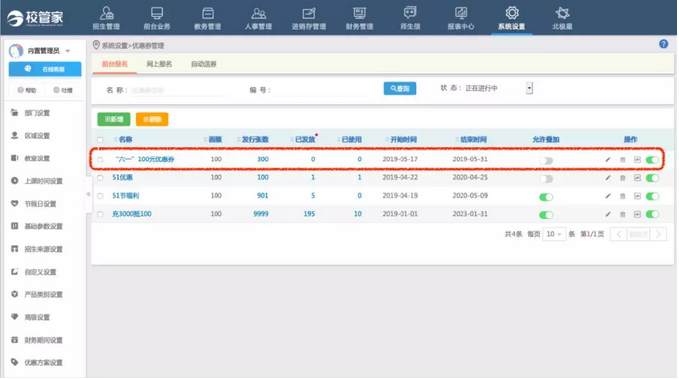679x379 pixels.
Task: Disable the 51节福利 status switch in 操作
Action: click(652, 196)
